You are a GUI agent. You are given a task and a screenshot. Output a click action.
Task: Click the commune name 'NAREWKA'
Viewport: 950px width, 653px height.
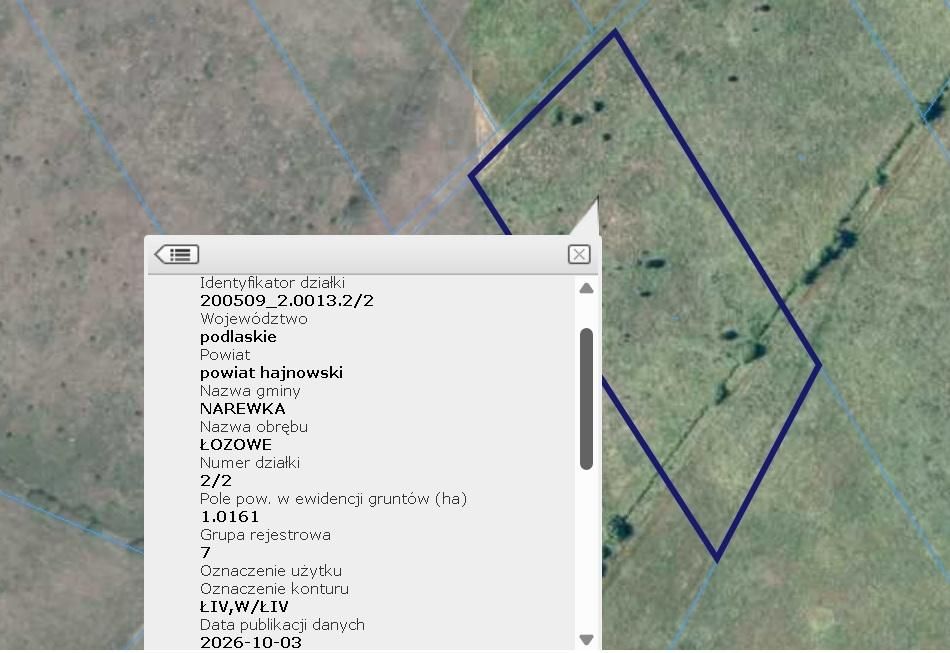point(242,409)
